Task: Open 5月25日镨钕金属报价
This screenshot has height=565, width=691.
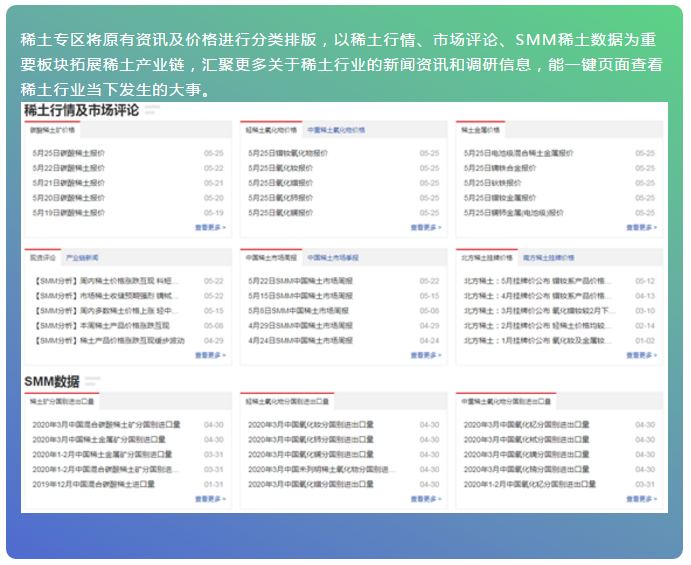Action: (x=500, y=198)
